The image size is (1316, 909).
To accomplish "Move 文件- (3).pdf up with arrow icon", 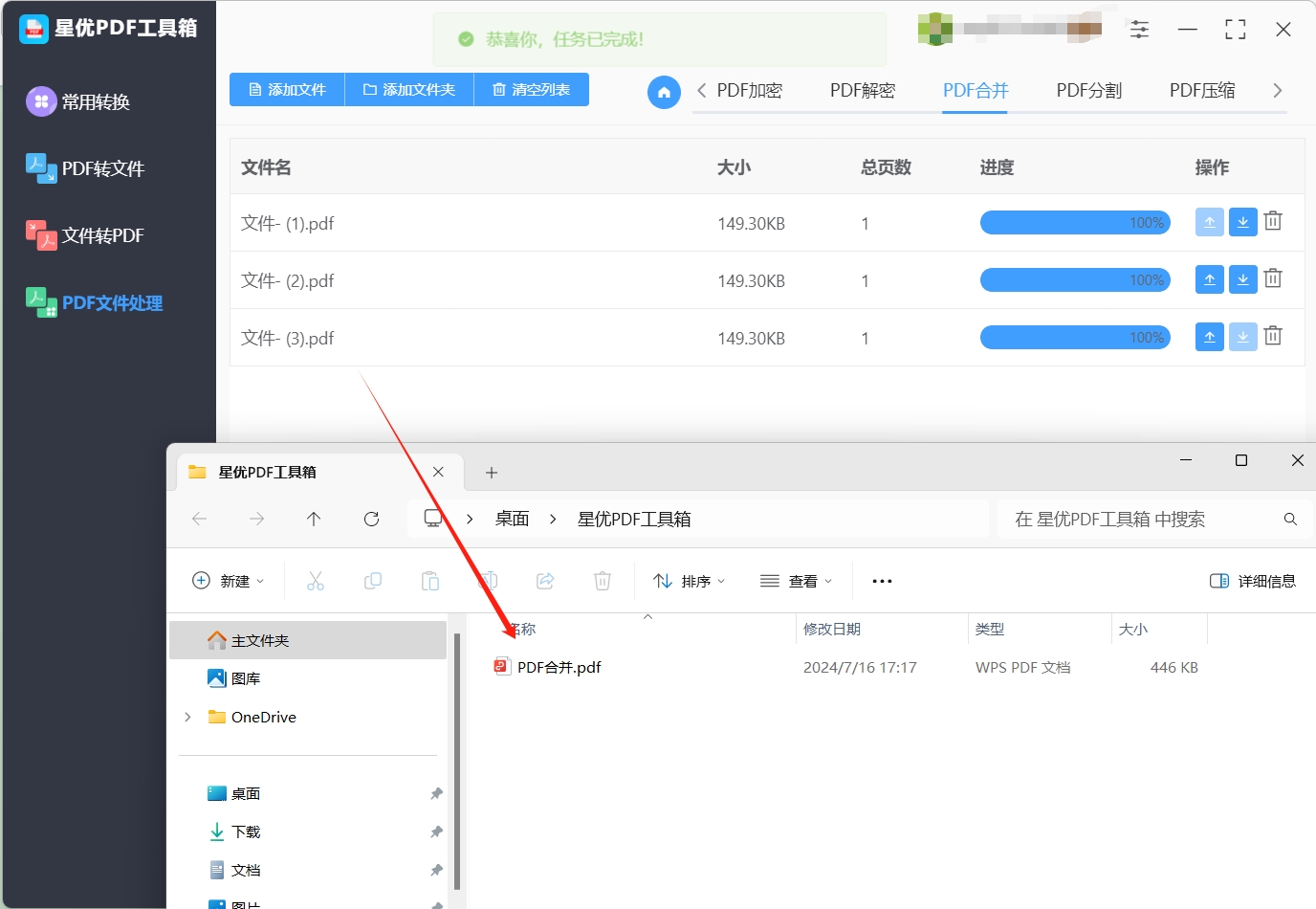I will 1209,337.
